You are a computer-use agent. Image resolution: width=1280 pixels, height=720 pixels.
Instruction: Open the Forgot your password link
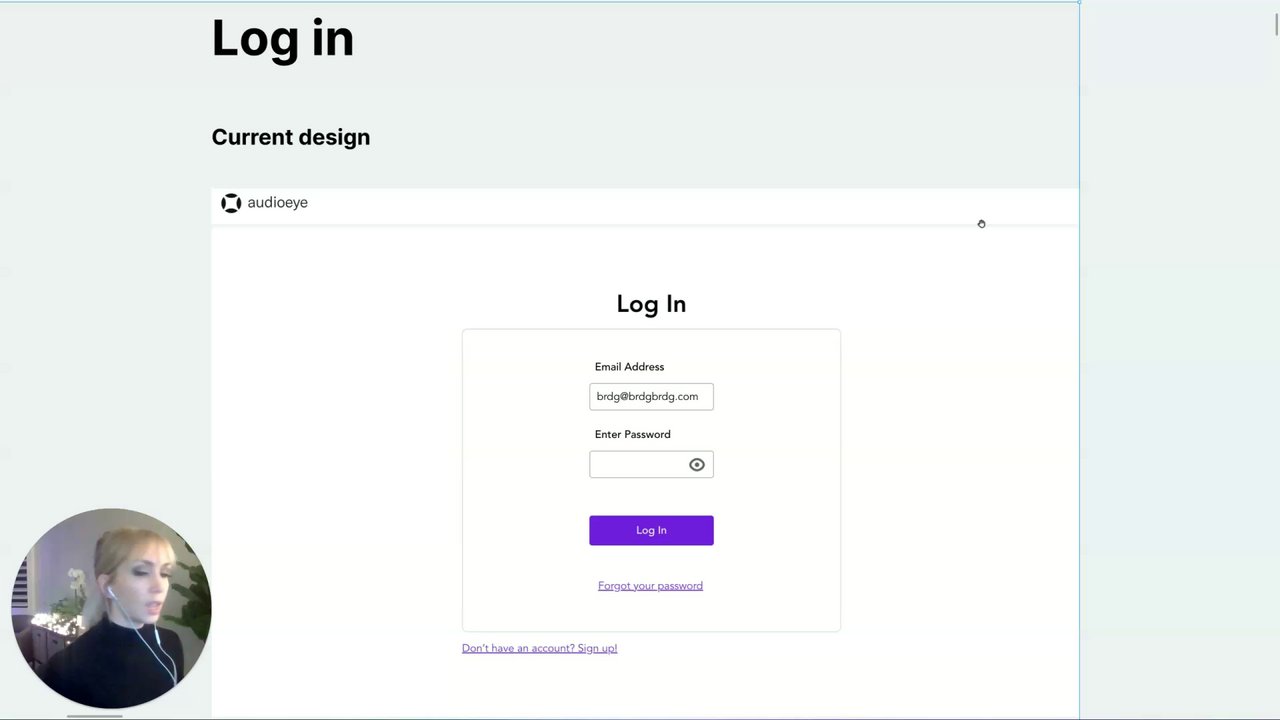pyautogui.click(x=650, y=586)
